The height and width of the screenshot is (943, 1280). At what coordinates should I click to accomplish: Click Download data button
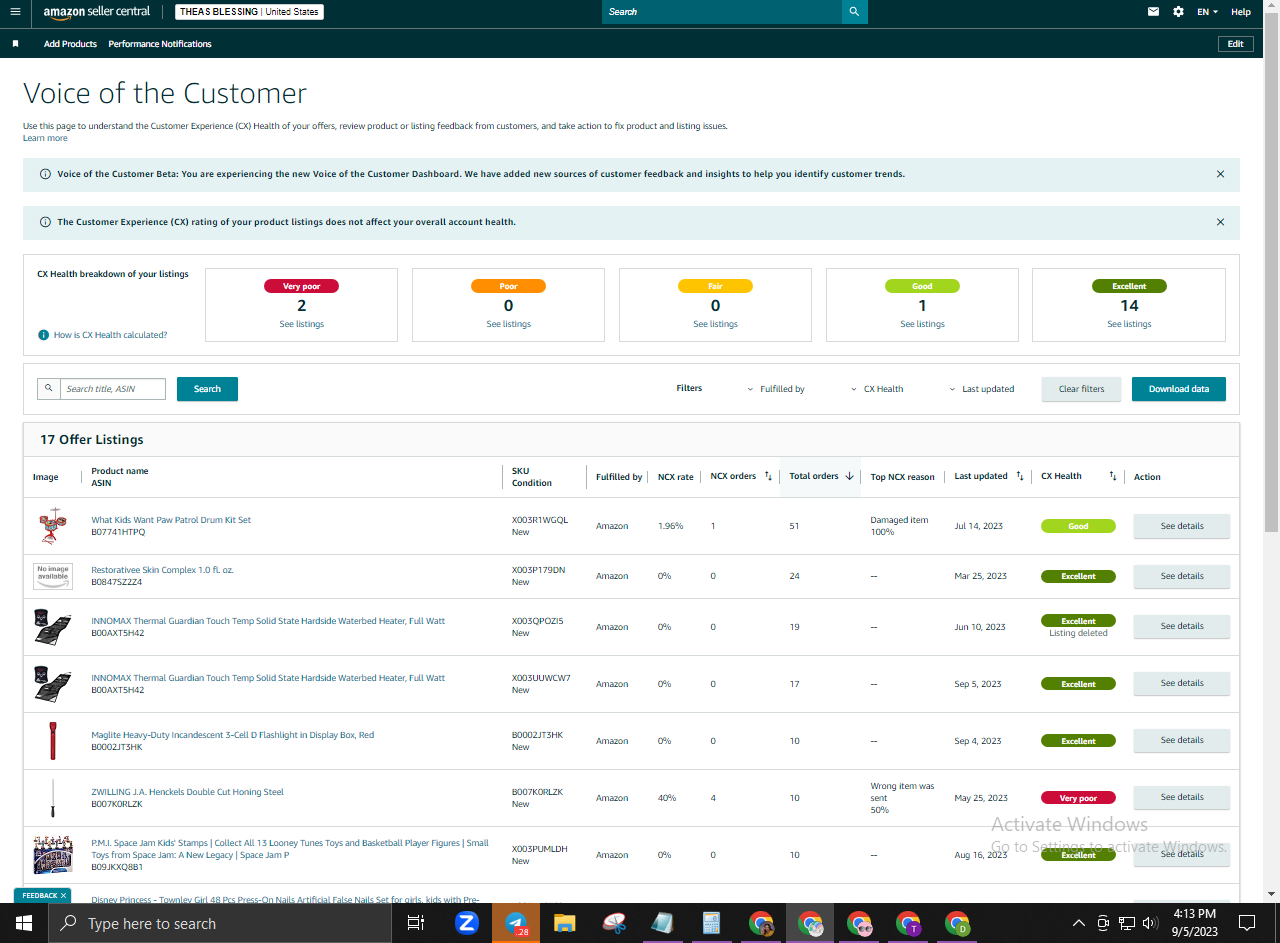click(x=1179, y=389)
